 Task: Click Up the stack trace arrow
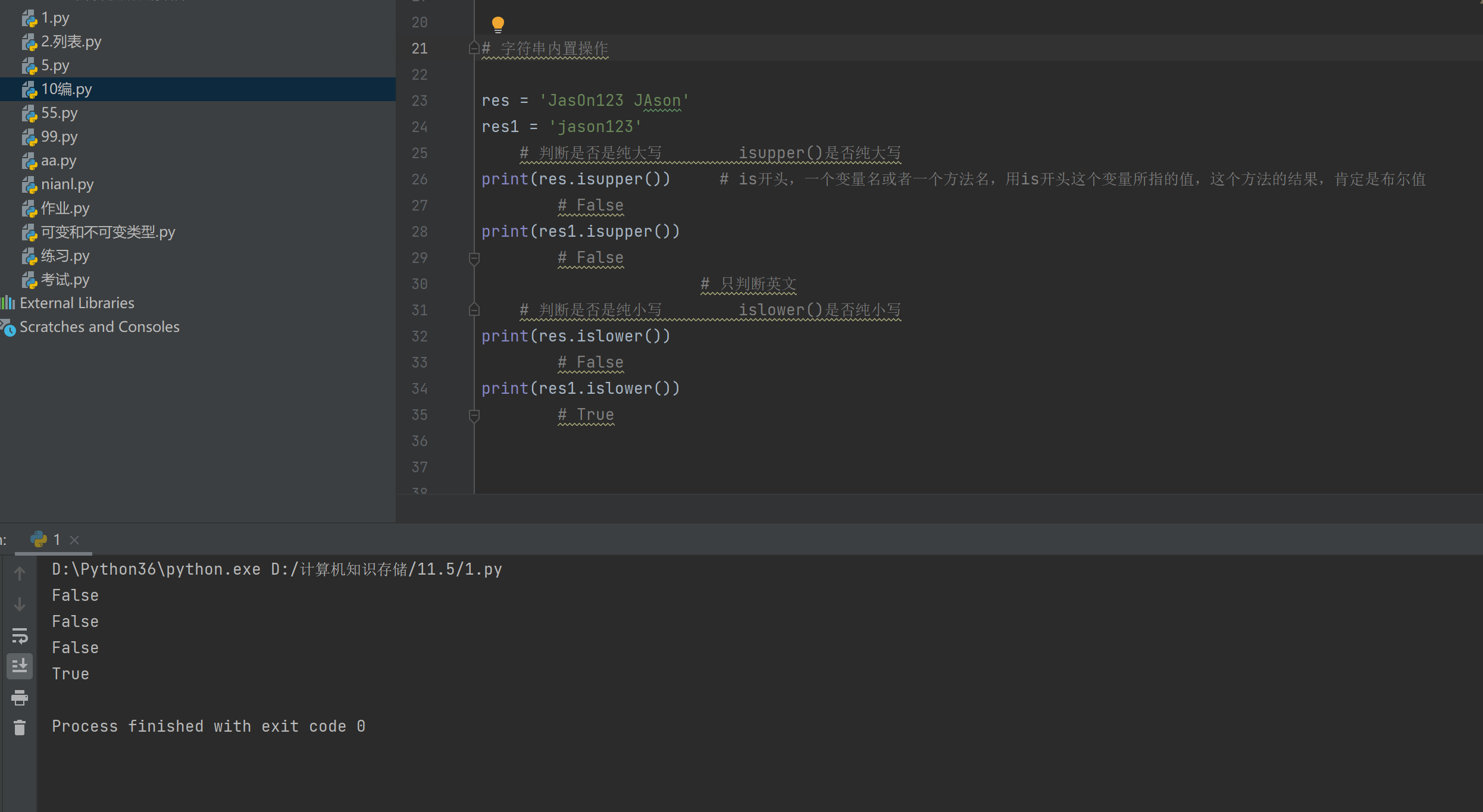pos(20,573)
